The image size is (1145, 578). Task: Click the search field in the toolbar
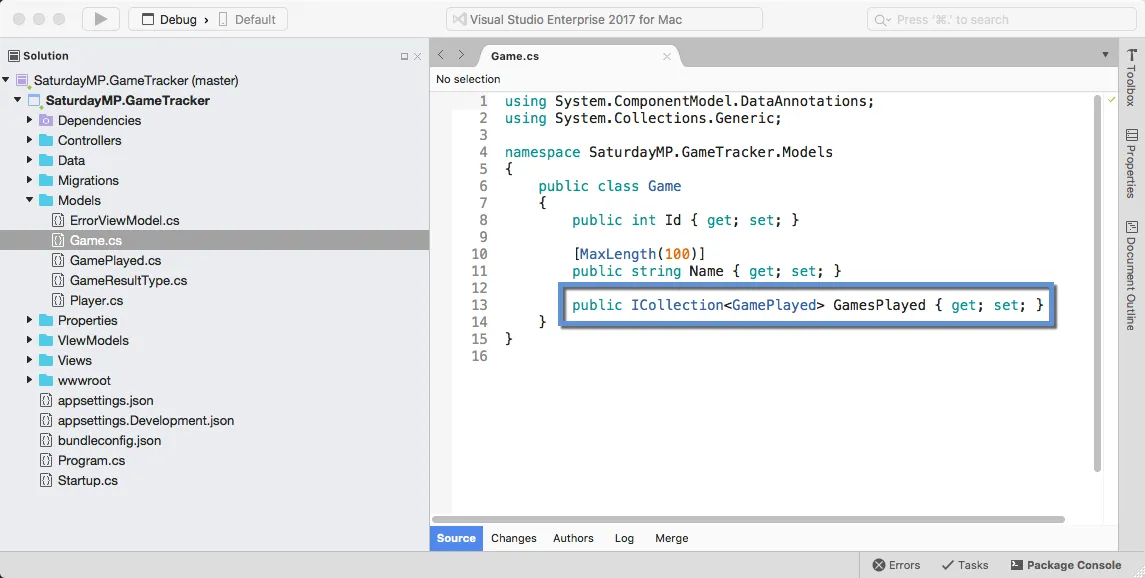(x=1001, y=20)
